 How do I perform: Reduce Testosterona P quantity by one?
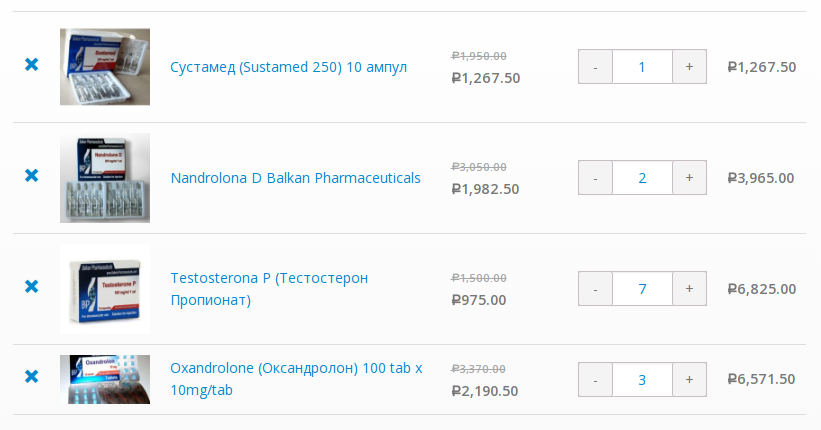(595, 289)
